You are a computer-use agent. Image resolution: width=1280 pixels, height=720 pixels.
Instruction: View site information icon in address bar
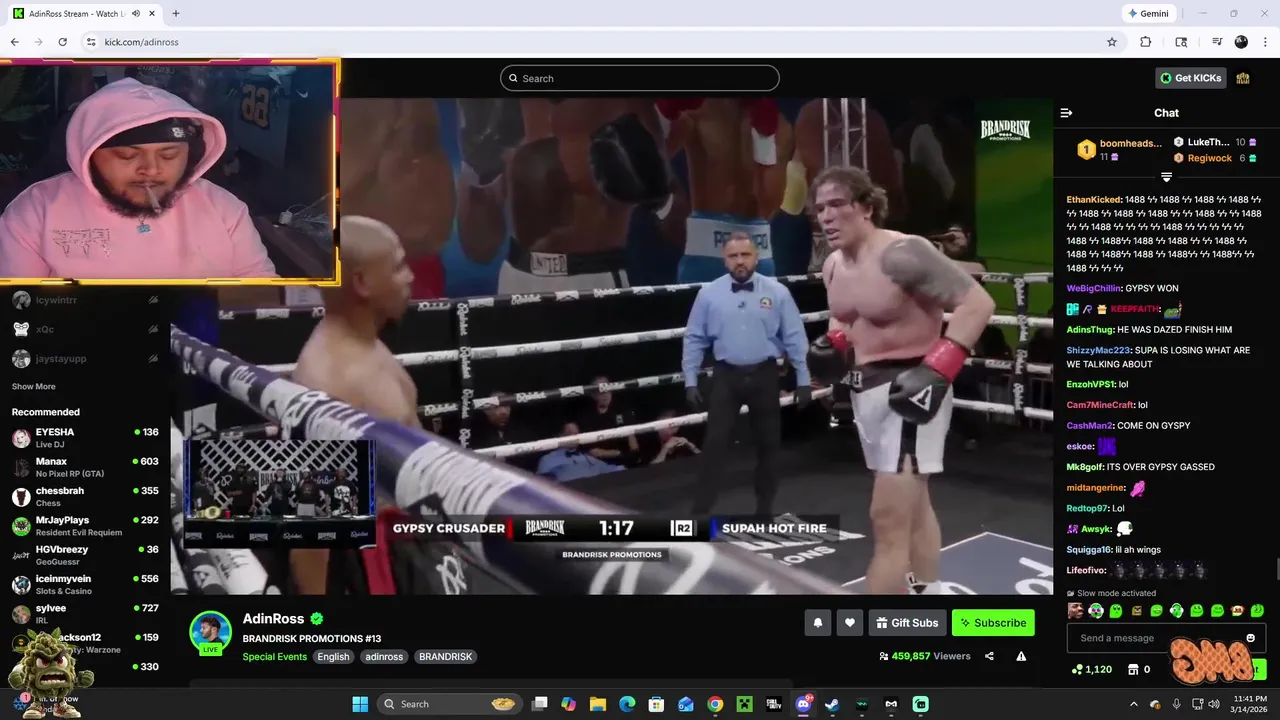click(x=91, y=42)
